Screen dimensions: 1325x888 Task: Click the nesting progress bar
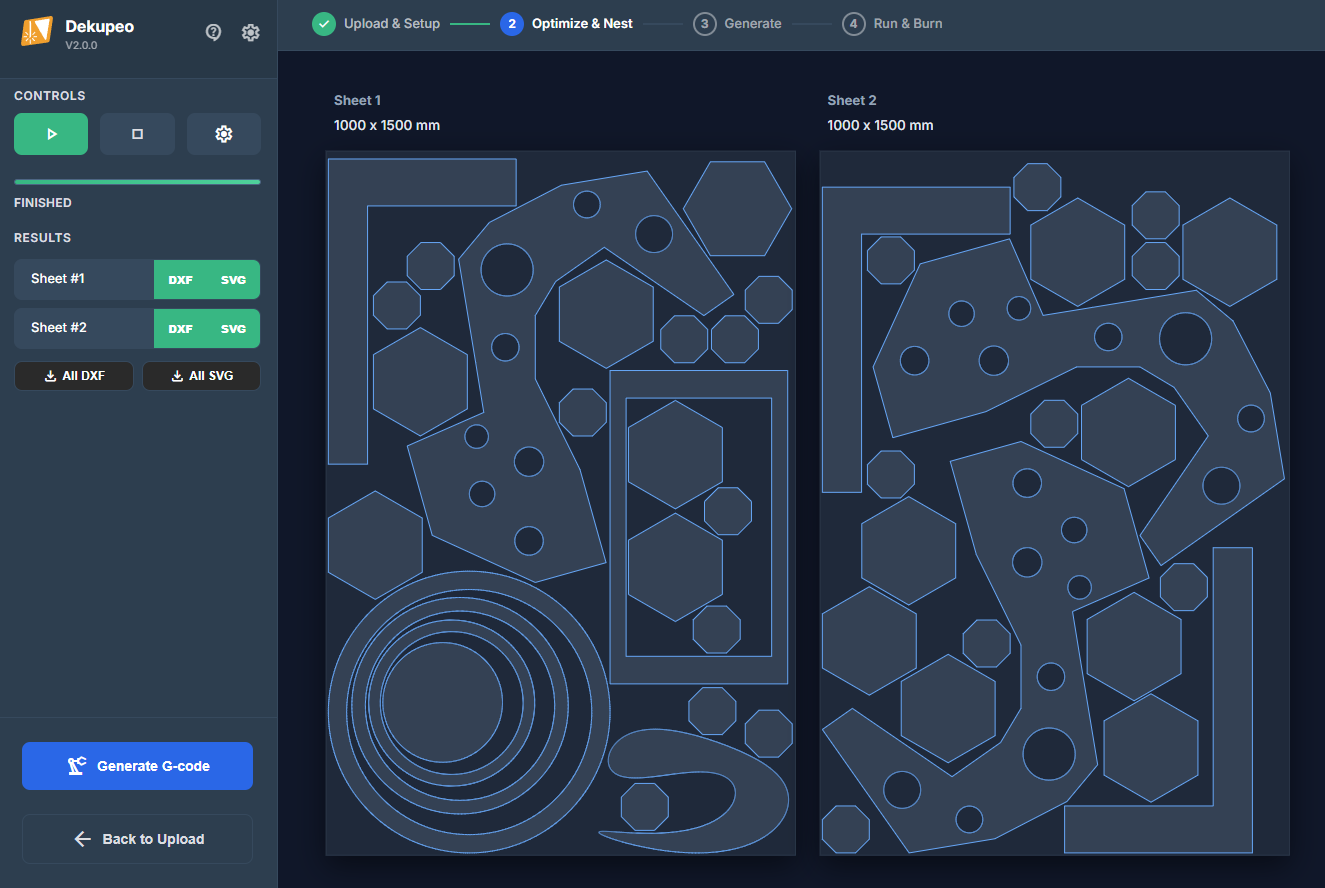tap(137, 182)
